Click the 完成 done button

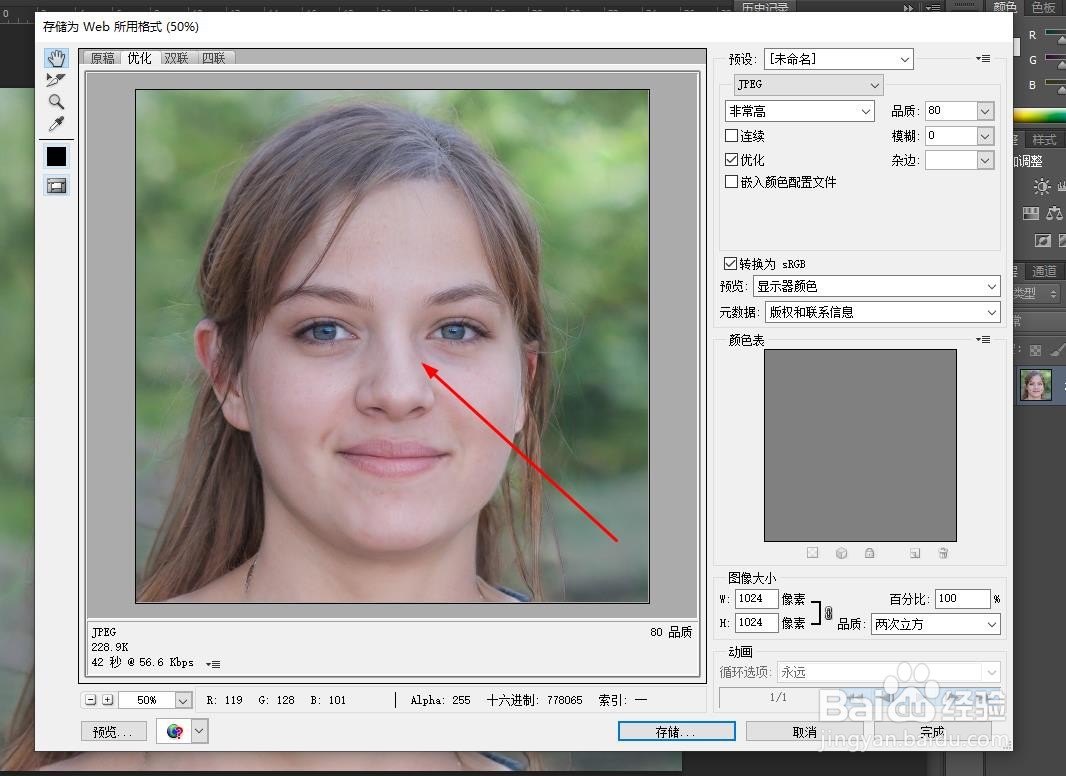(x=932, y=732)
